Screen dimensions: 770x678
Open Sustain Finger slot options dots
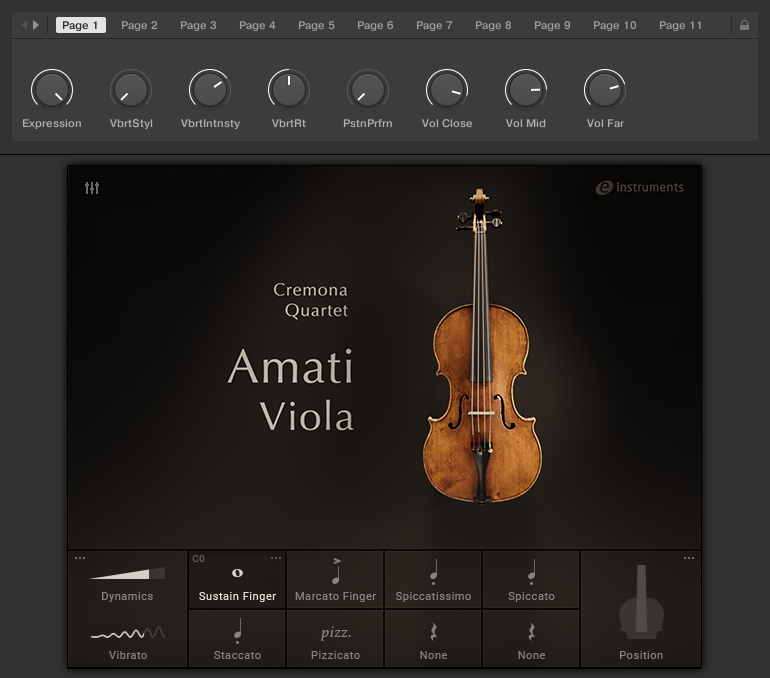click(276, 558)
